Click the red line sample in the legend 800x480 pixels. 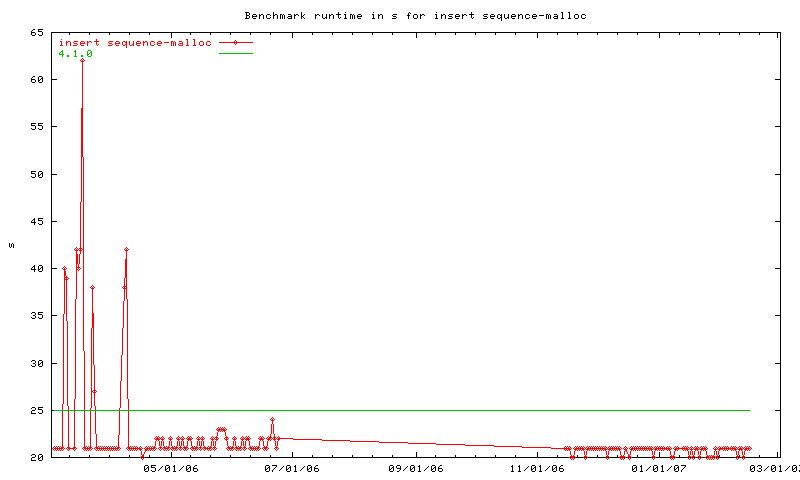(x=236, y=43)
